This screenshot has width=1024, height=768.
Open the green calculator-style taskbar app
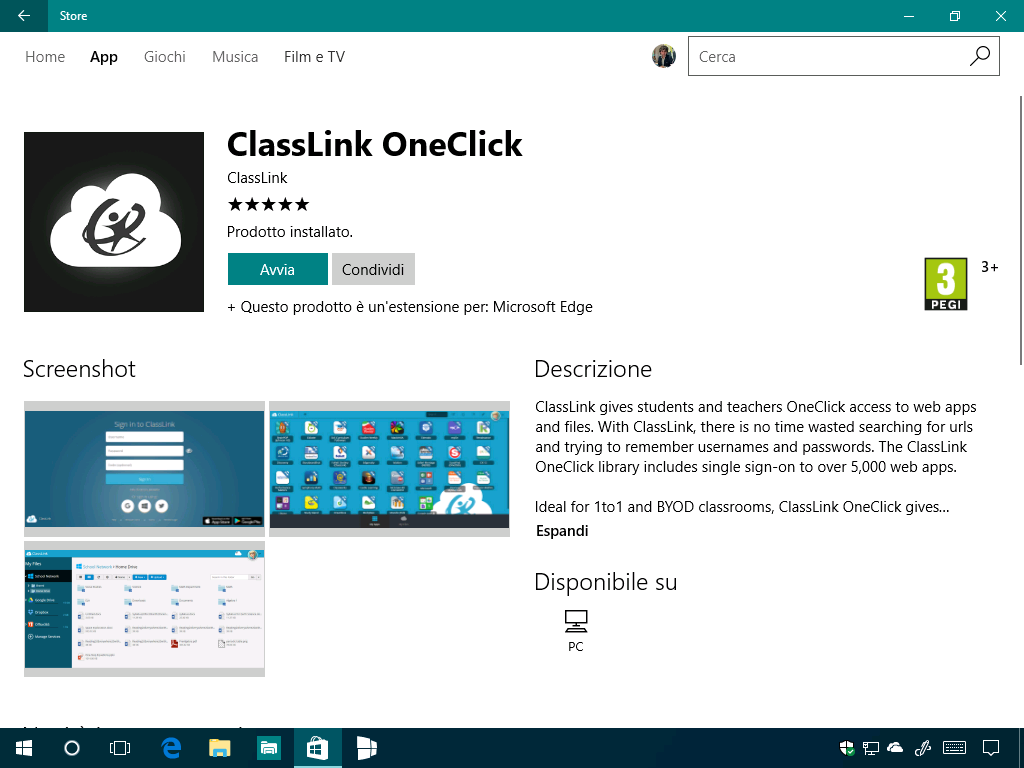(268, 748)
